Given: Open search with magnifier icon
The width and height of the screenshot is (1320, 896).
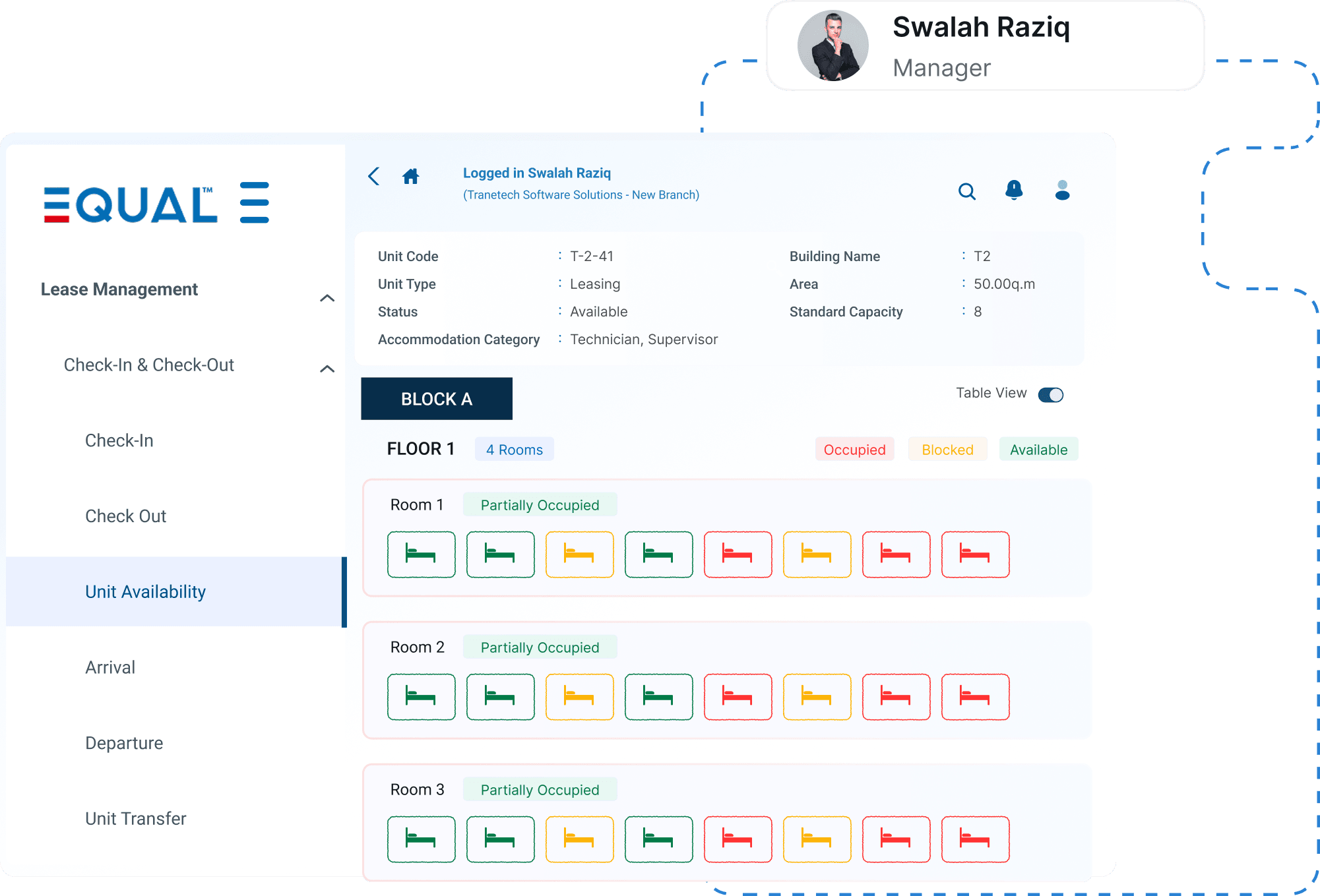Looking at the screenshot, I should [x=966, y=191].
